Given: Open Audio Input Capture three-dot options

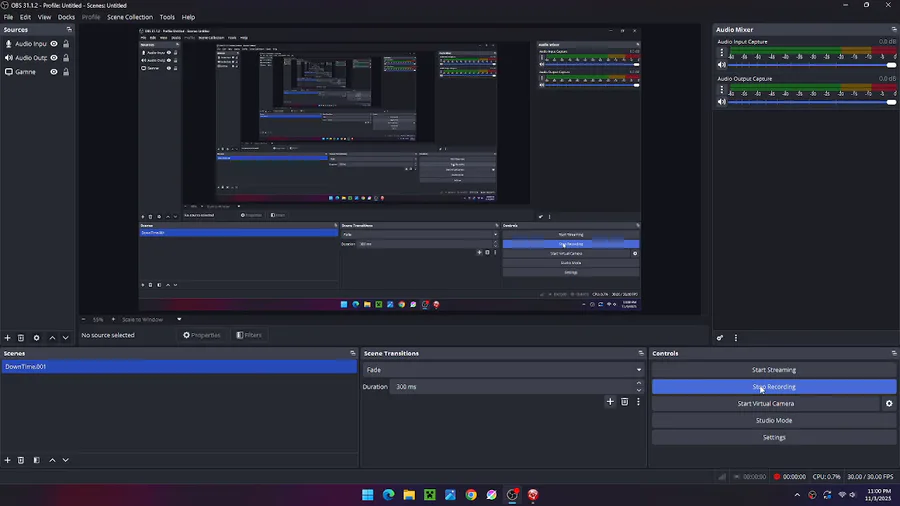Looking at the screenshot, I should pyautogui.click(x=722, y=52).
